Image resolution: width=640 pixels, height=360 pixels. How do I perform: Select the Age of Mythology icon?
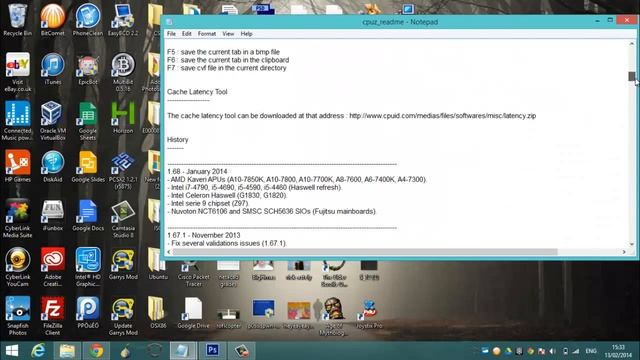click(x=334, y=316)
